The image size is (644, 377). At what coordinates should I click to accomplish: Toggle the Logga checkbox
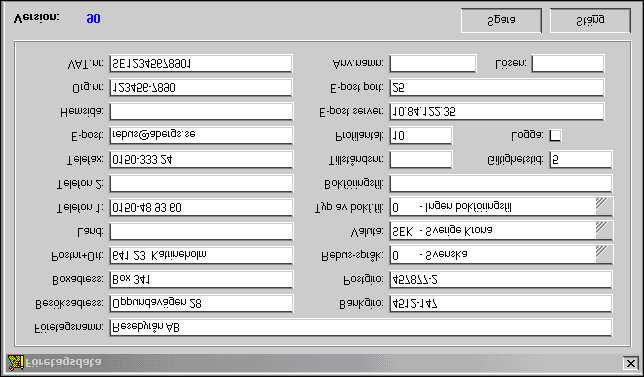coord(555,136)
